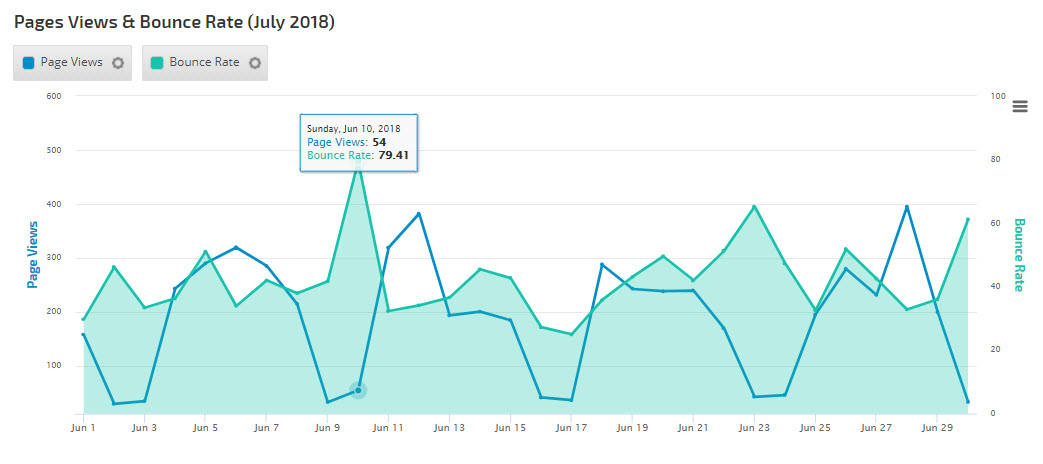Click the Page Views point at Jun 6
This screenshot has height=464, width=1043.
coord(236,247)
